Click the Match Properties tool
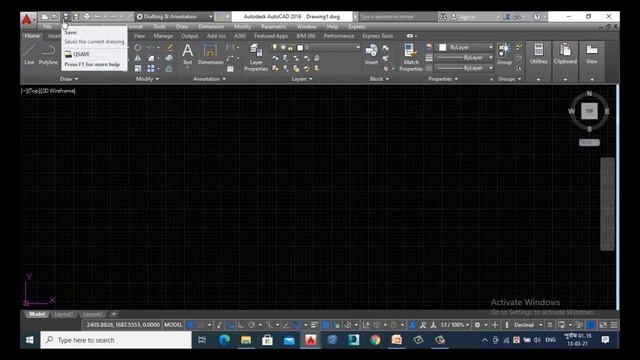The height and width of the screenshot is (360, 640). (411, 58)
